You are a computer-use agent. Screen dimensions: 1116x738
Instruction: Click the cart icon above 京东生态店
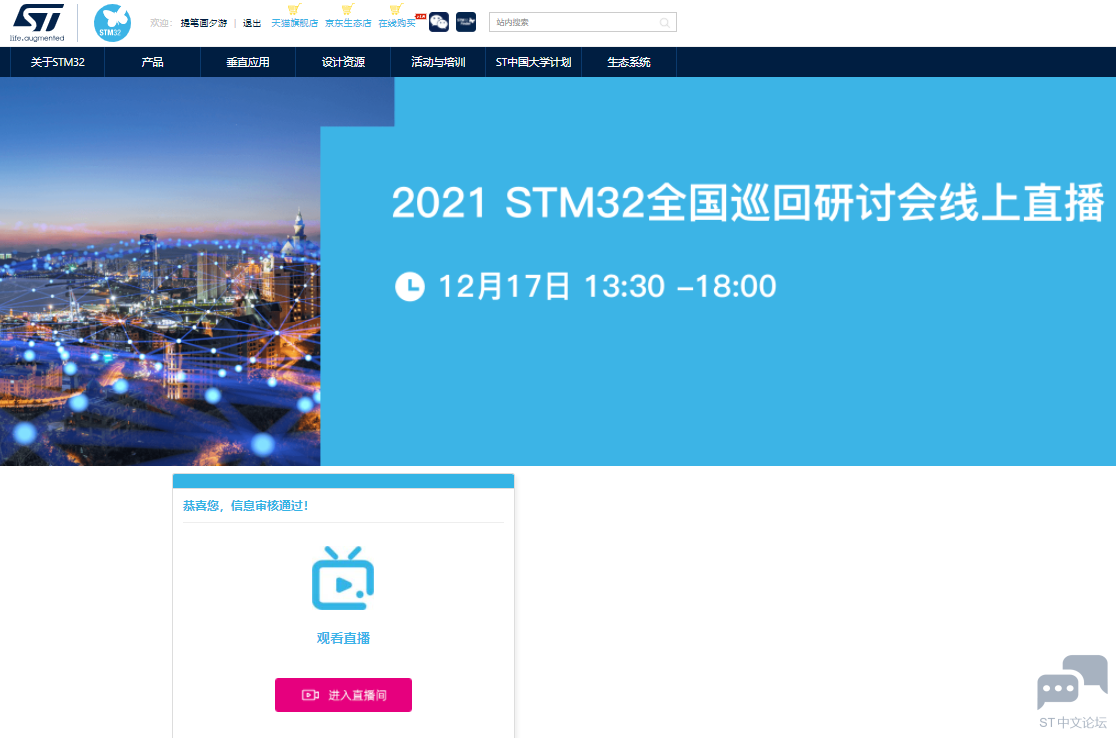[x=347, y=9]
